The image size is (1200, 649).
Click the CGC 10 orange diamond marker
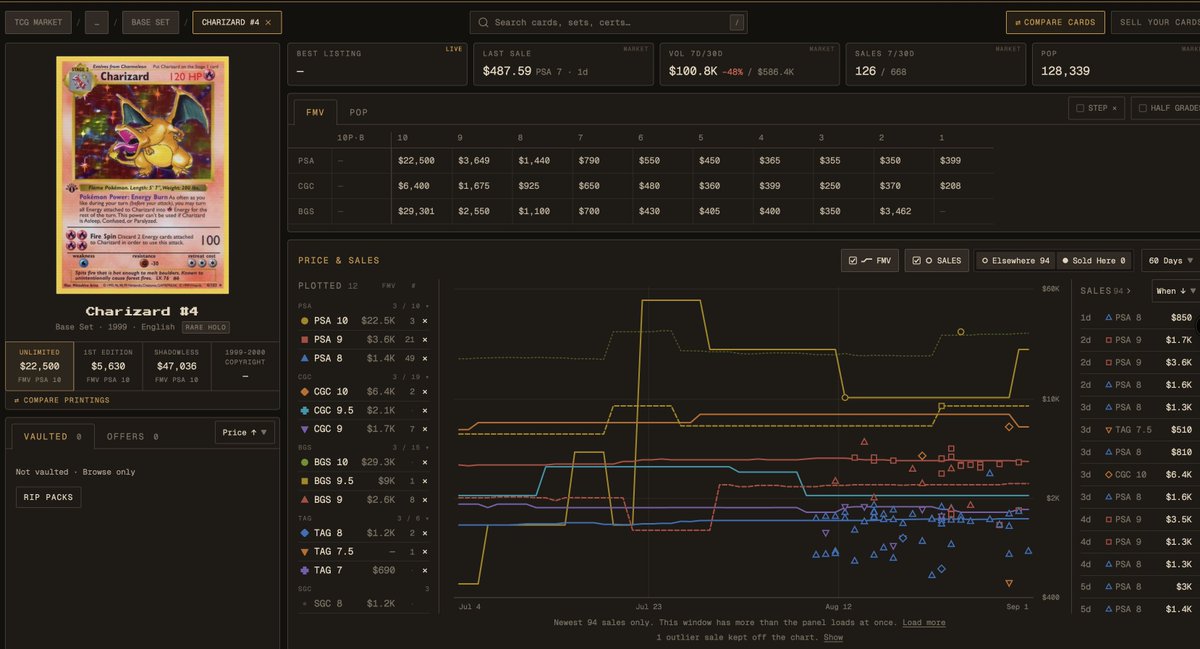tap(305, 392)
